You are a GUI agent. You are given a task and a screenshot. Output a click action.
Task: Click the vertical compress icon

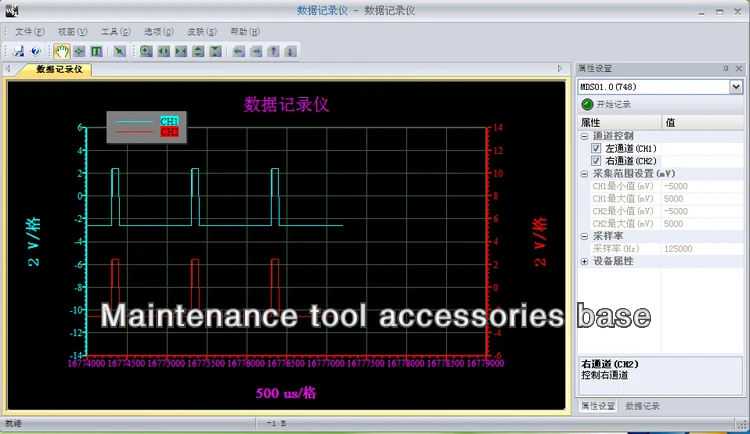pos(215,51)
